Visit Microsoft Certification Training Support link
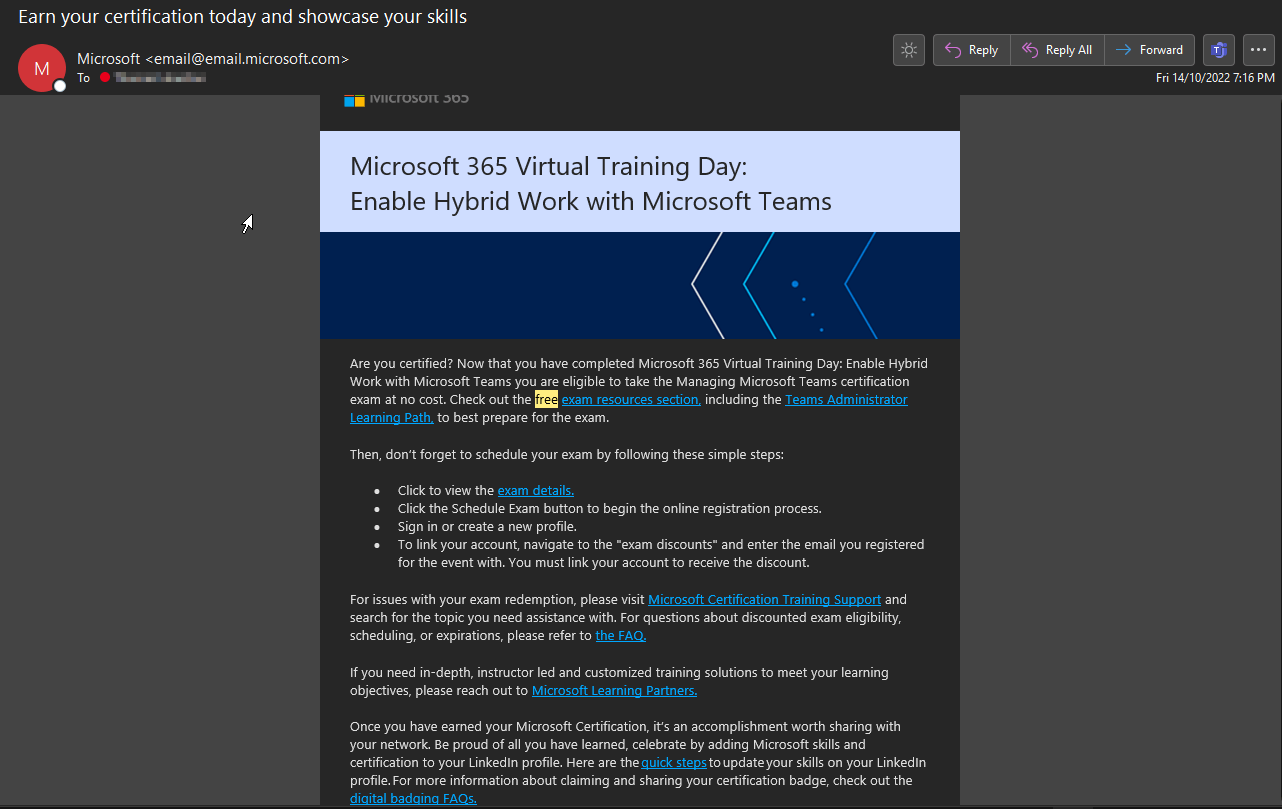The height and width of the screenshot is (809, 1282). tap(765, 599)
